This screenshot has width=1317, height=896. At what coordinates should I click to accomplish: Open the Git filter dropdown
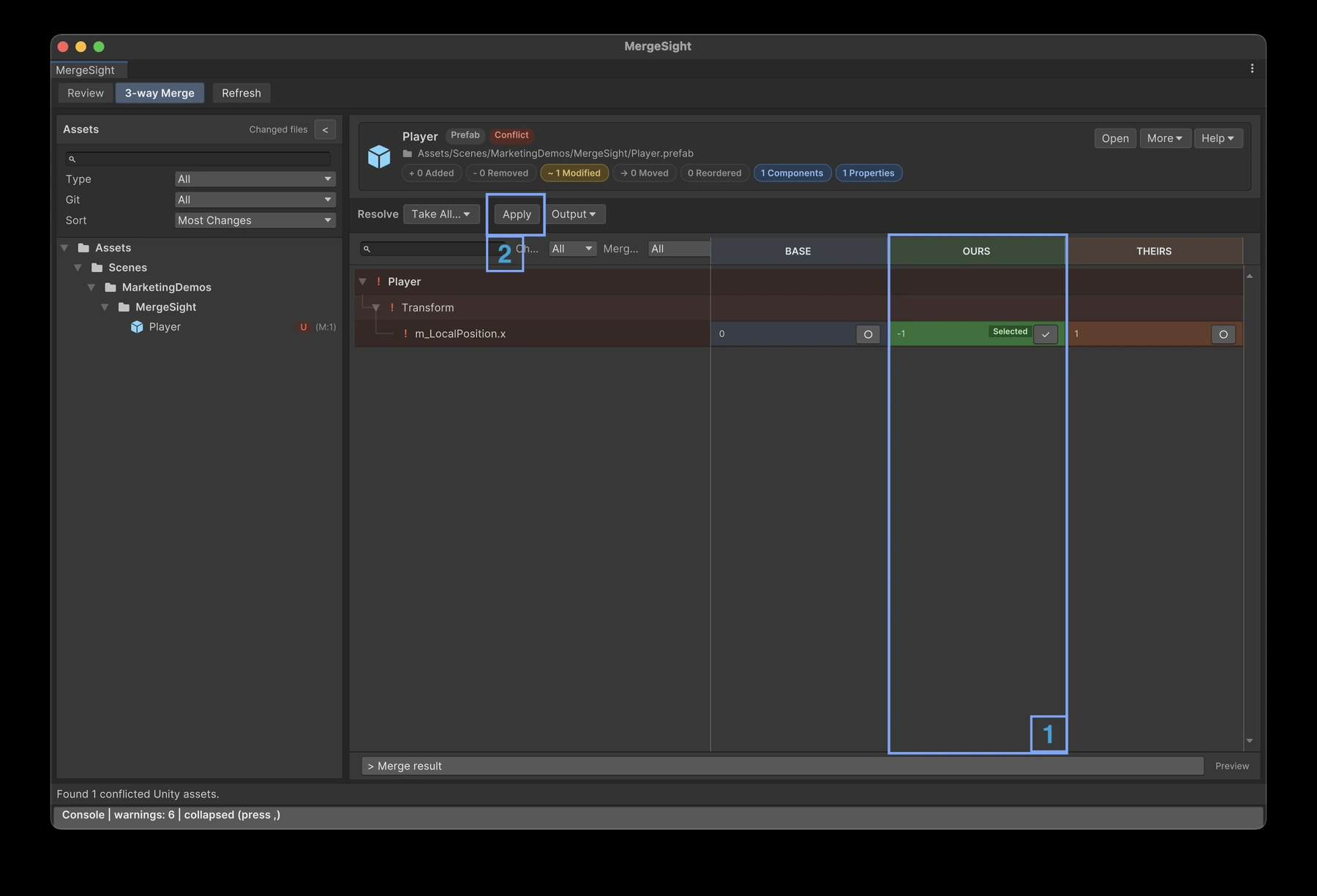coord(255,200)
